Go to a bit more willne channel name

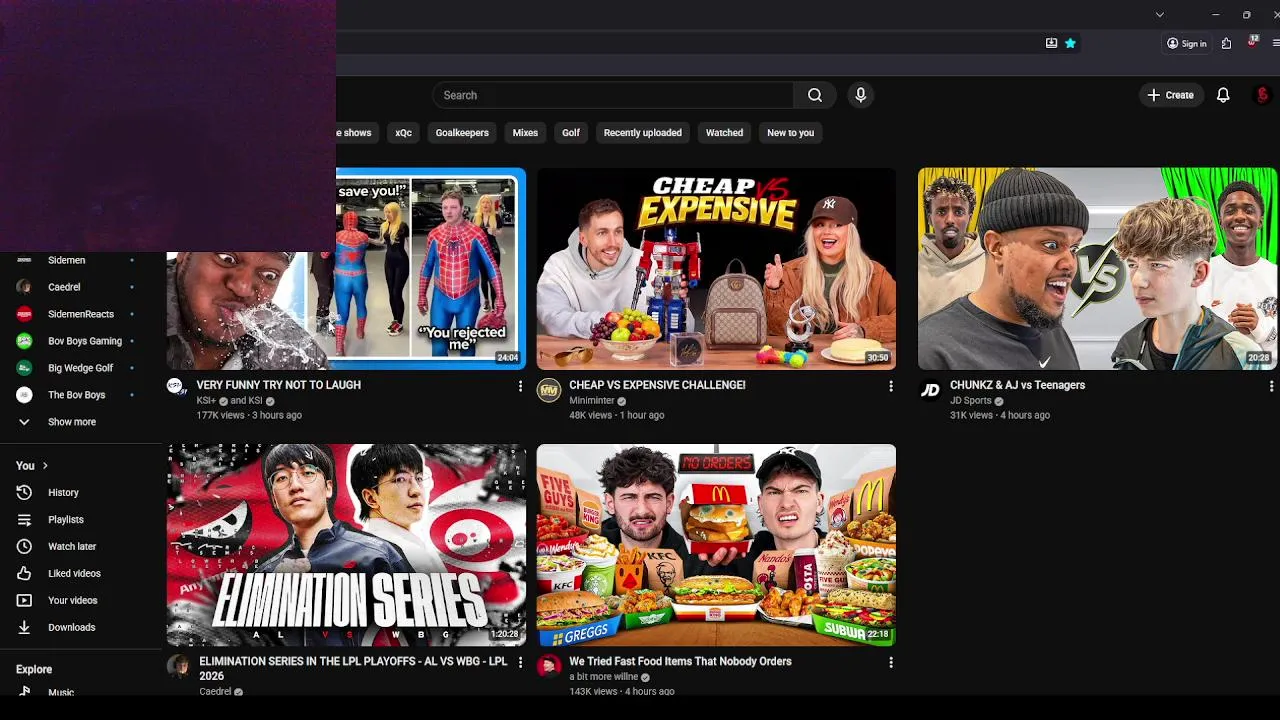(603, 677)
